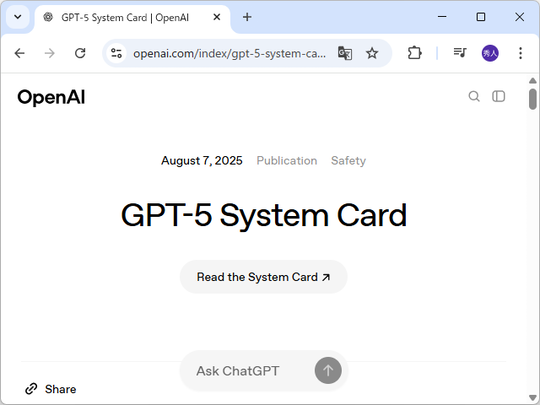Open a new browser tab
The image size is (540, 405).
tap(247, 17)
